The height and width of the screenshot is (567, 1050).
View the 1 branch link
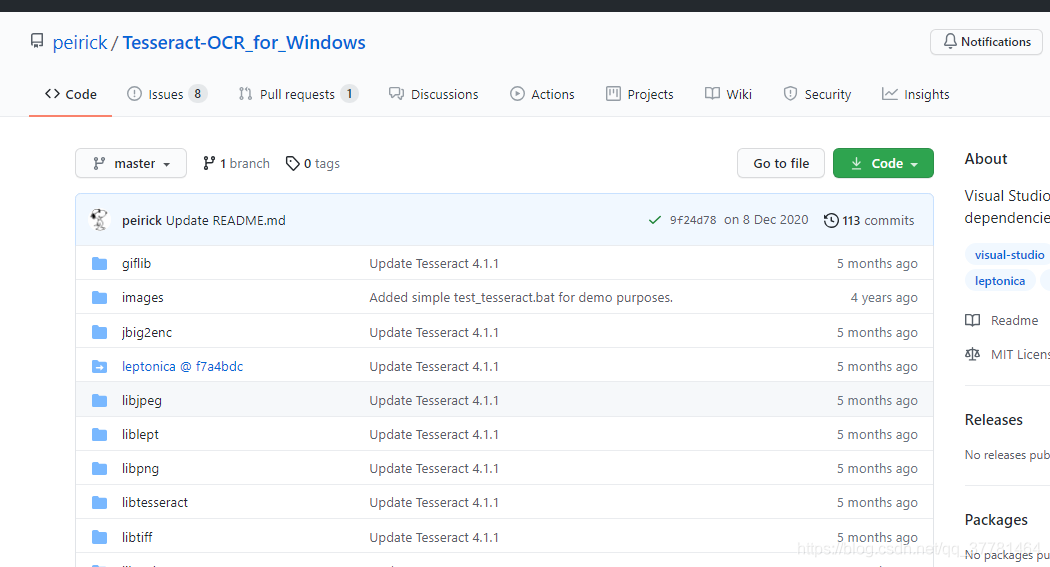236,163
